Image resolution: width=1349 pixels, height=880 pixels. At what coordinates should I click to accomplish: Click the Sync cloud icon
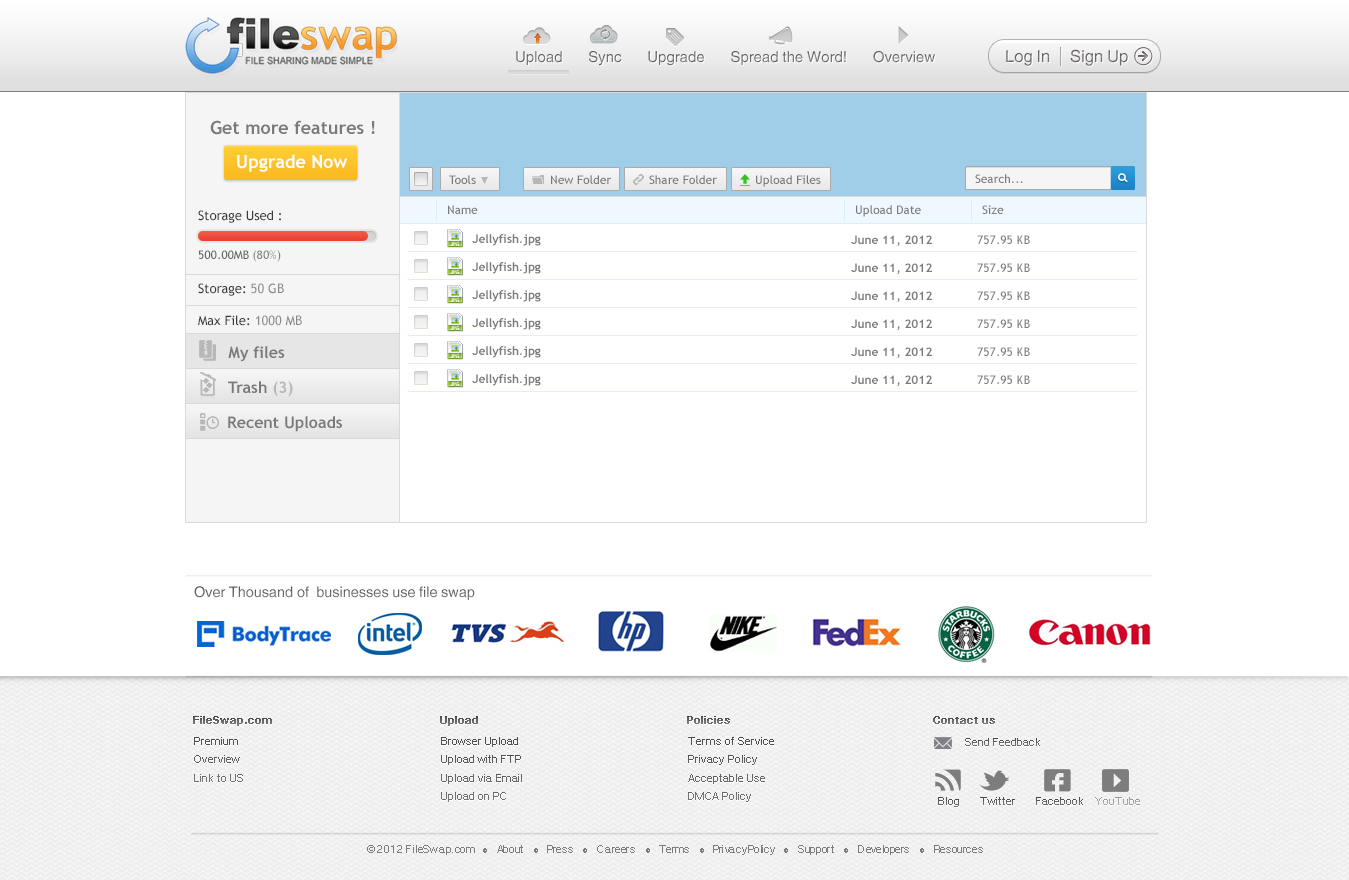tap(604, 35)
